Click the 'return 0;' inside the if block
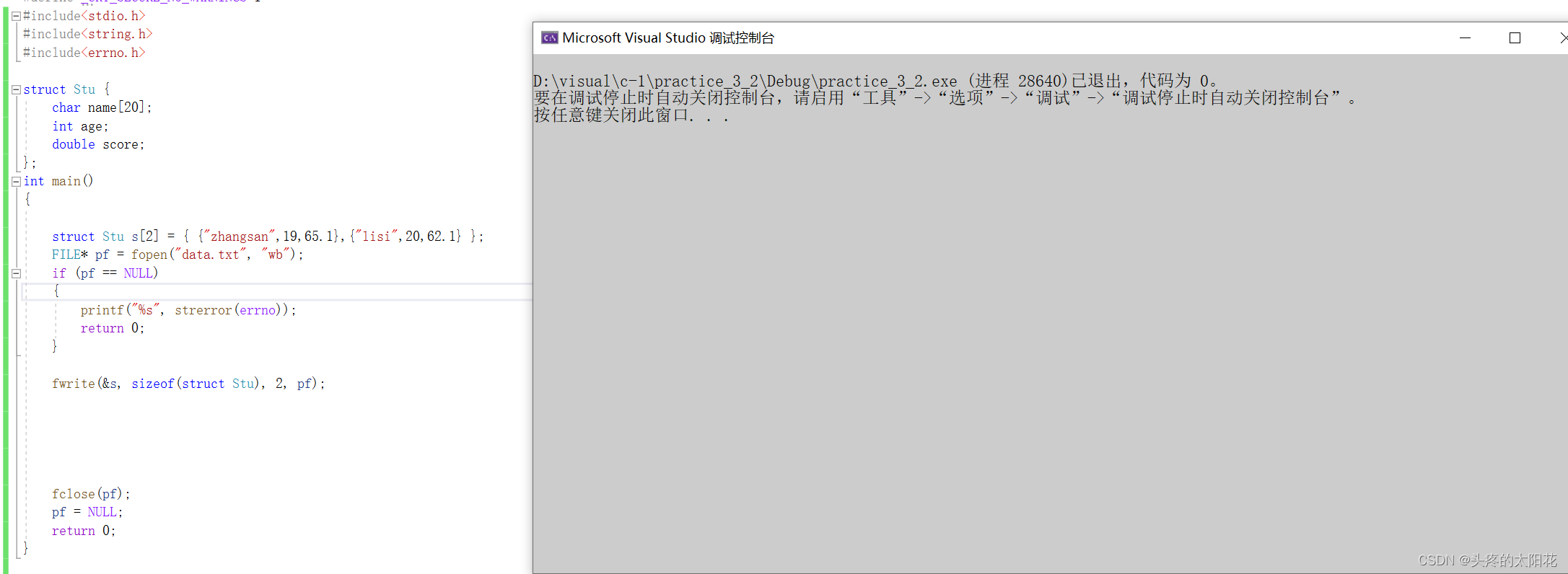Image resolution: width=1568 pixels, height=574 pixels. pos(113,328)
